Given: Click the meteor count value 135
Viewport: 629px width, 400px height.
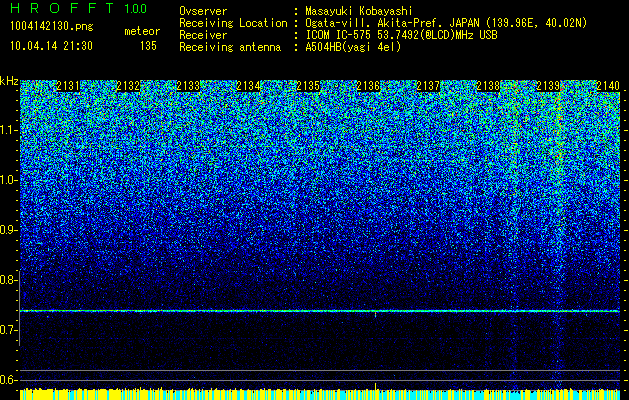Looking at the screenshot, I should [148, 46].
